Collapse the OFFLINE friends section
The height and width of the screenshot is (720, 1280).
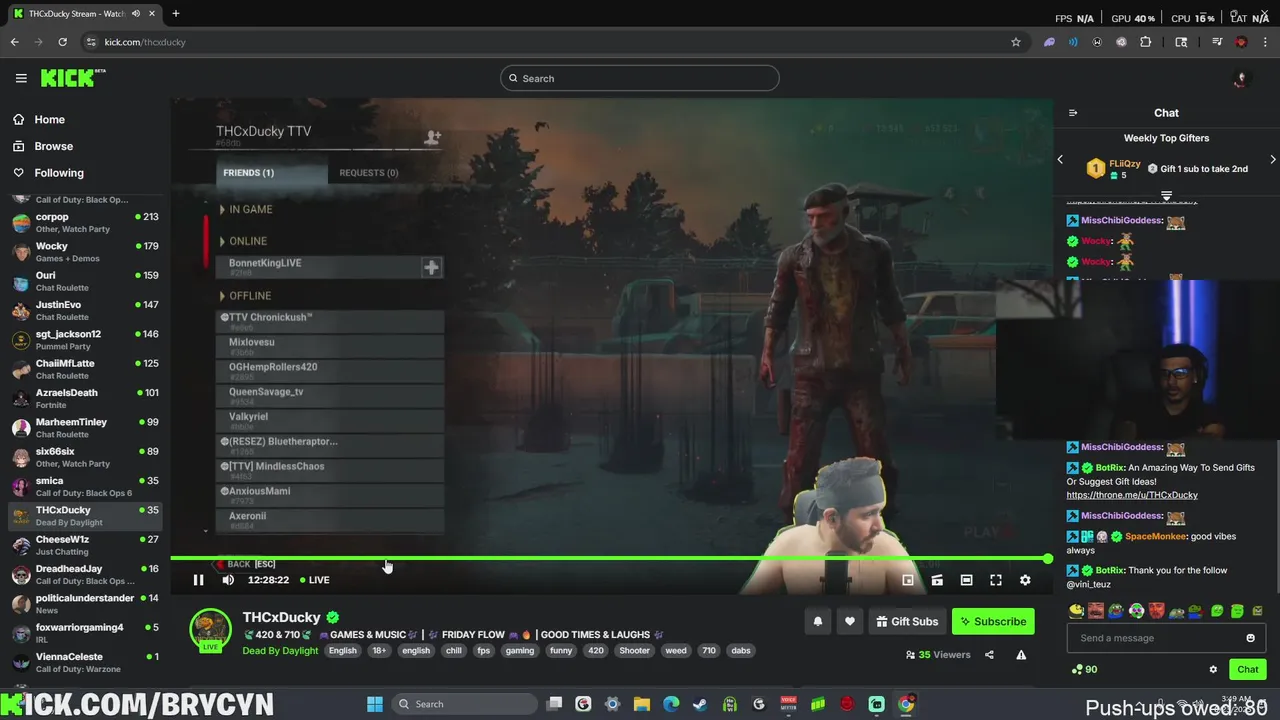[x=245, y=296]
